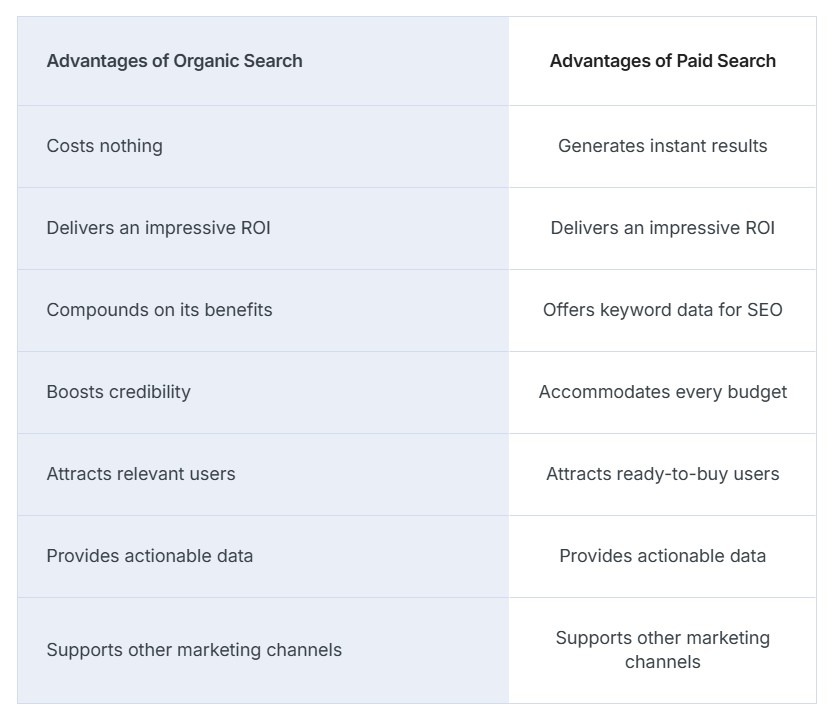Click 'Delivers an impressive ROI' under Paid Search
This screenshot has width=832, height=714.
point(662,228)
